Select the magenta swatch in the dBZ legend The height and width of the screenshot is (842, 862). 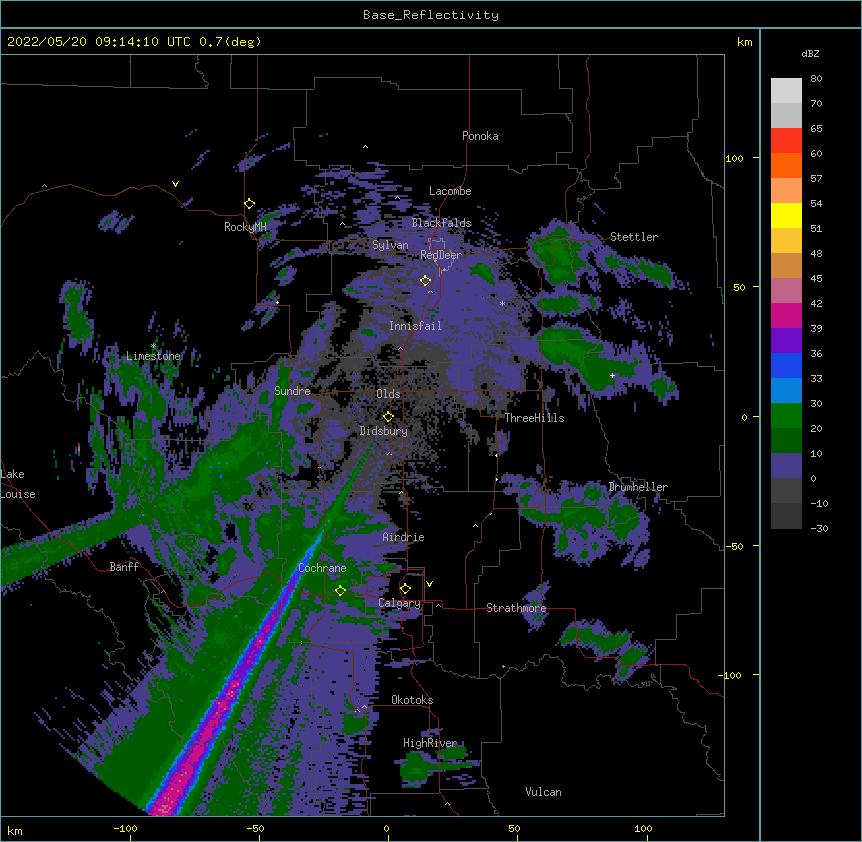click(786, 315)
